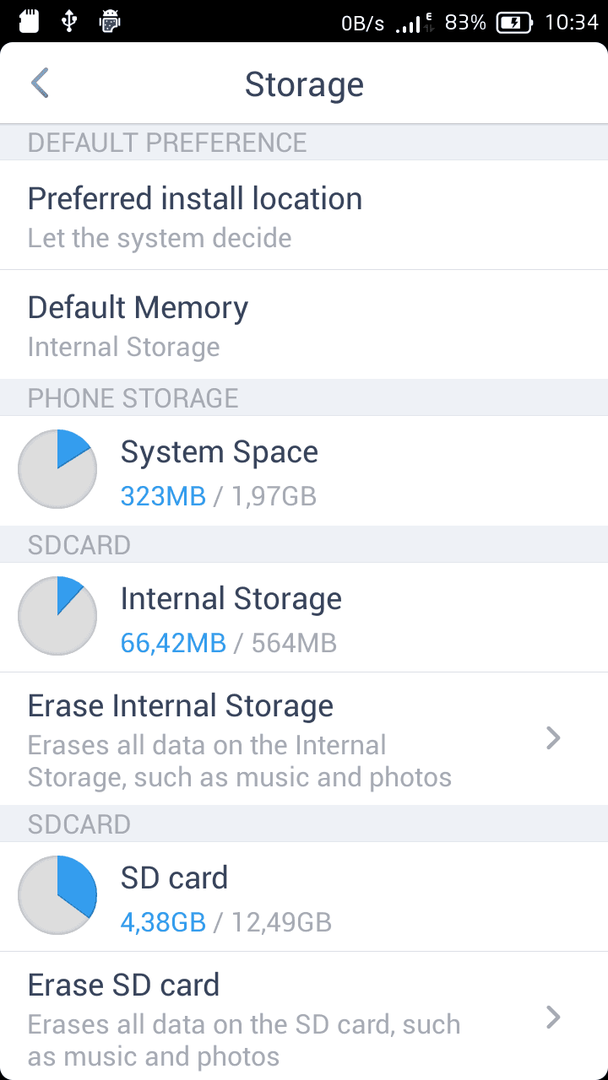
Task: Tap the signal strength icon in status bar
Action: (410, 23)
